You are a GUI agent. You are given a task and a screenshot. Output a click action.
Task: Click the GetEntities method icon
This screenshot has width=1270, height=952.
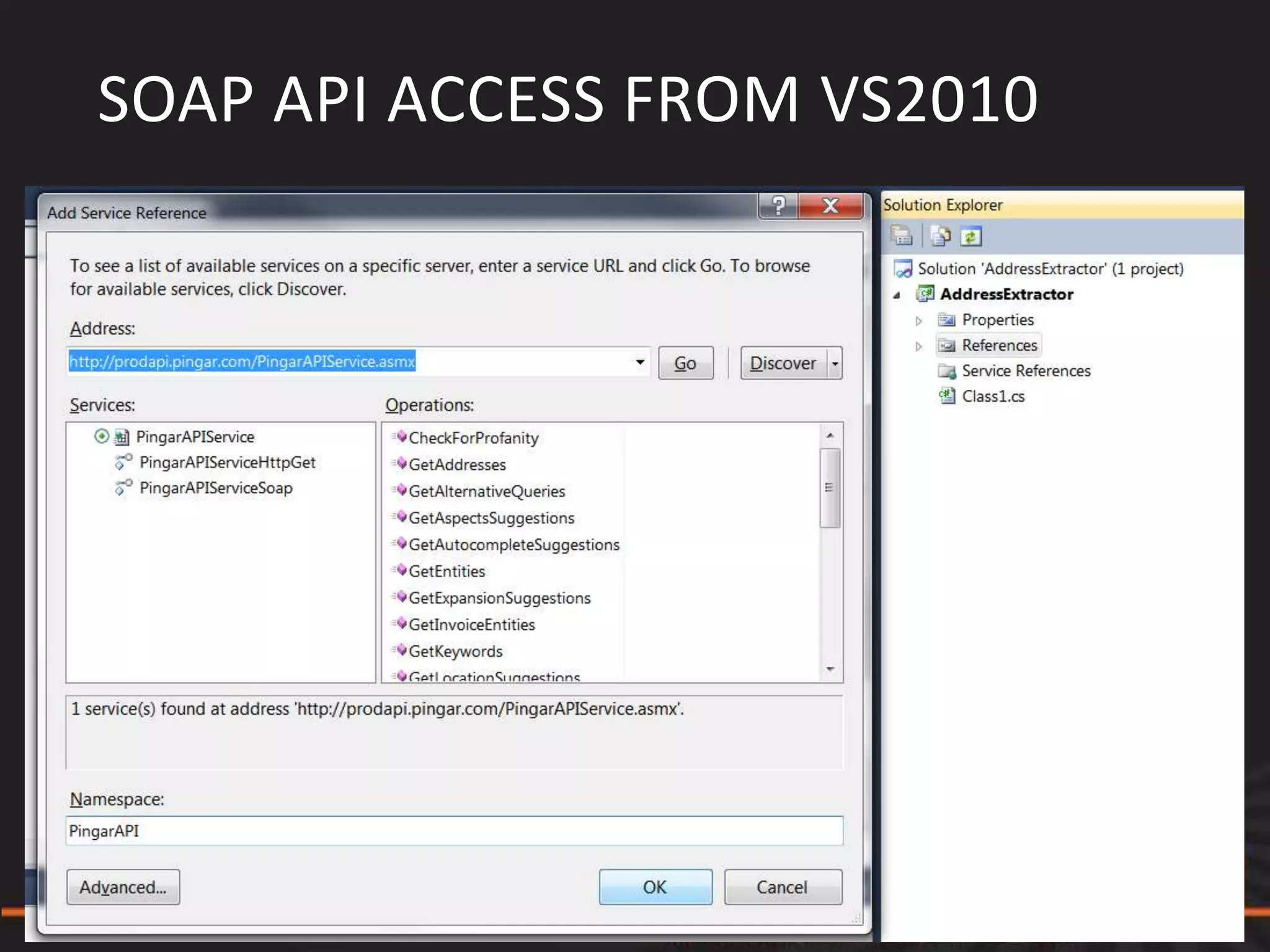[x=399, y=570]
